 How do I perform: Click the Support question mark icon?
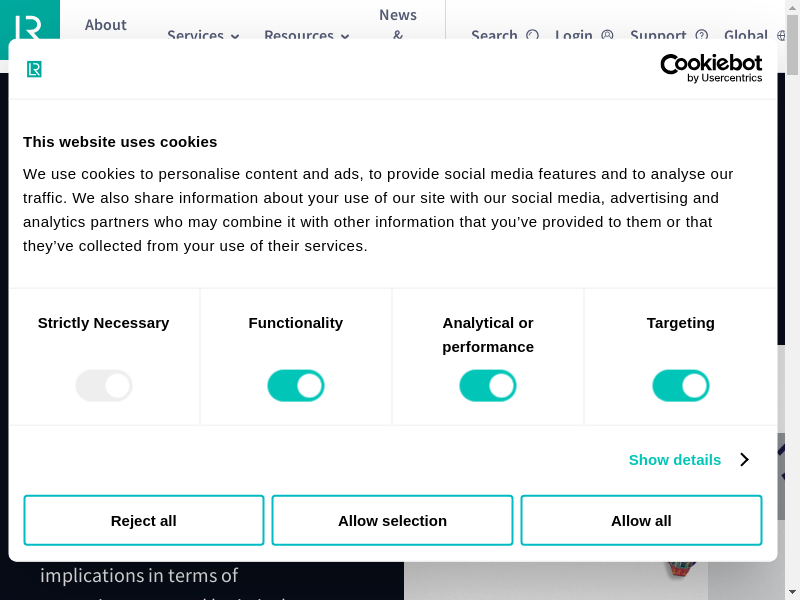[x=701, y=35]
